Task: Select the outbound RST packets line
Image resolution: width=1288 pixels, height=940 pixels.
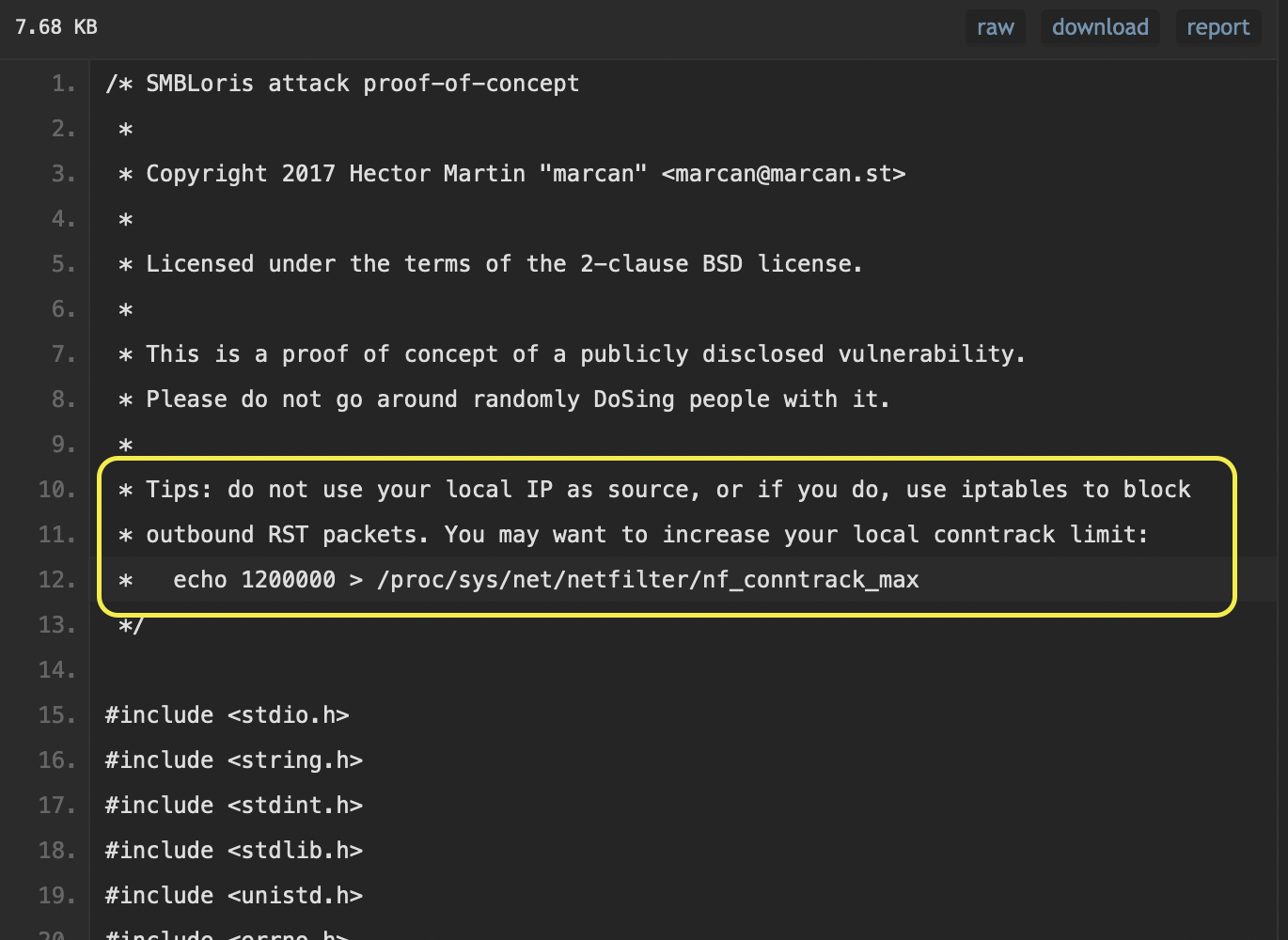Action: pyautogui.click(x=633, y=535)
